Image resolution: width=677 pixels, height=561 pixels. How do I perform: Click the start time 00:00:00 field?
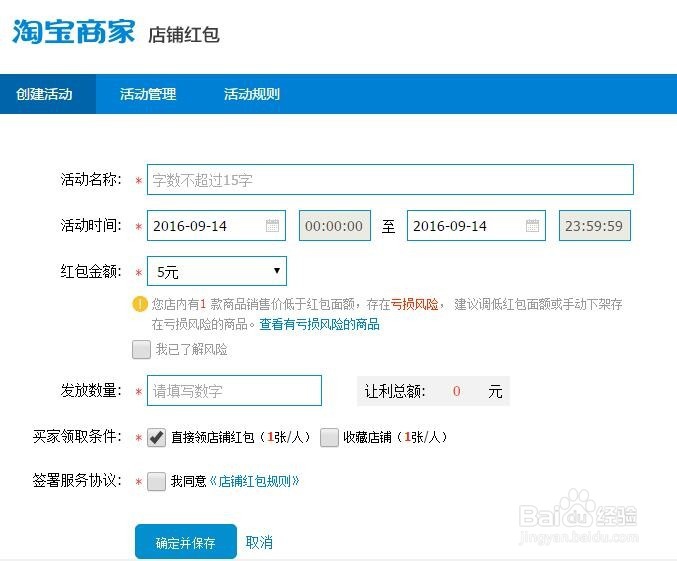coord(335,225)
